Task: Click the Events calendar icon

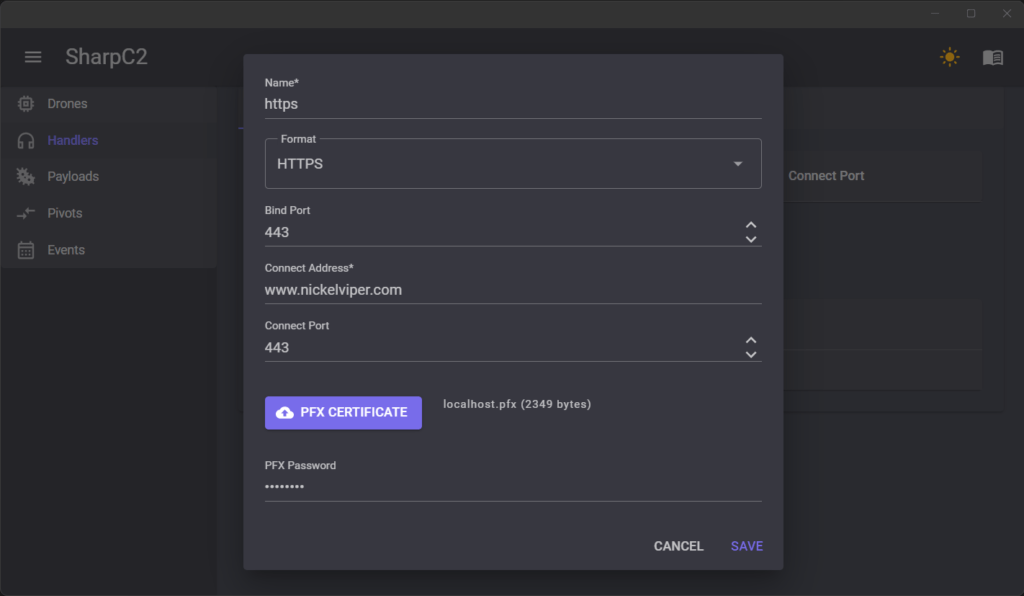Action: point(26,250)
